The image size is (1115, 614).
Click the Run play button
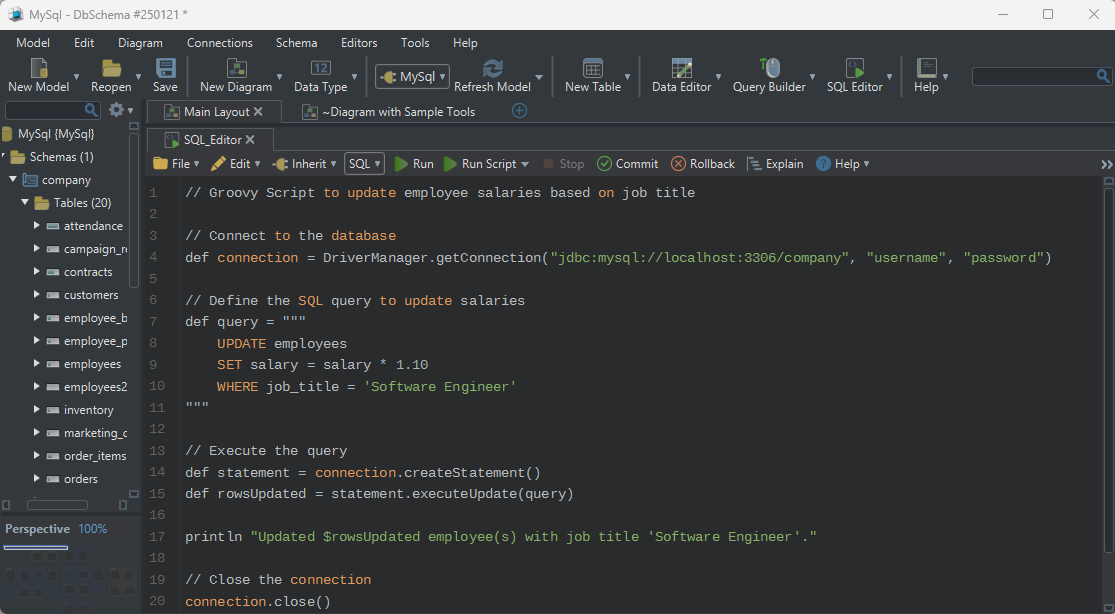[414, 164]
